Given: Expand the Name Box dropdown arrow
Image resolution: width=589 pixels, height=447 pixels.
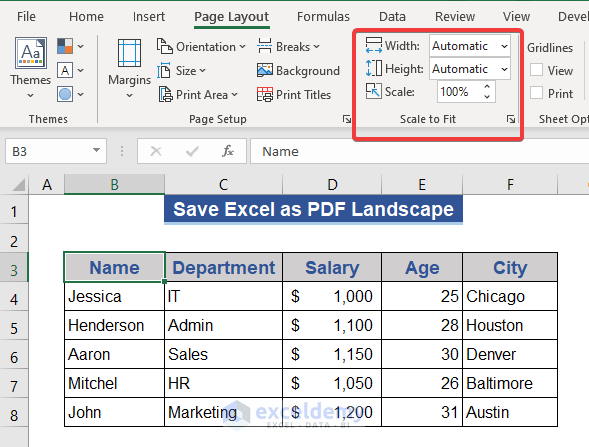Looking at the screenshot, I should click(97, 151).
